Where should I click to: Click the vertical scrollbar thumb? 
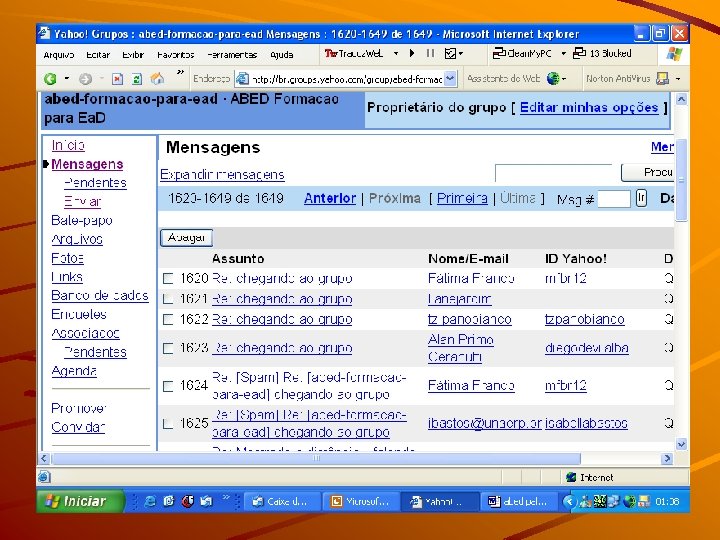pyautogui.click(x=681, y=180)
